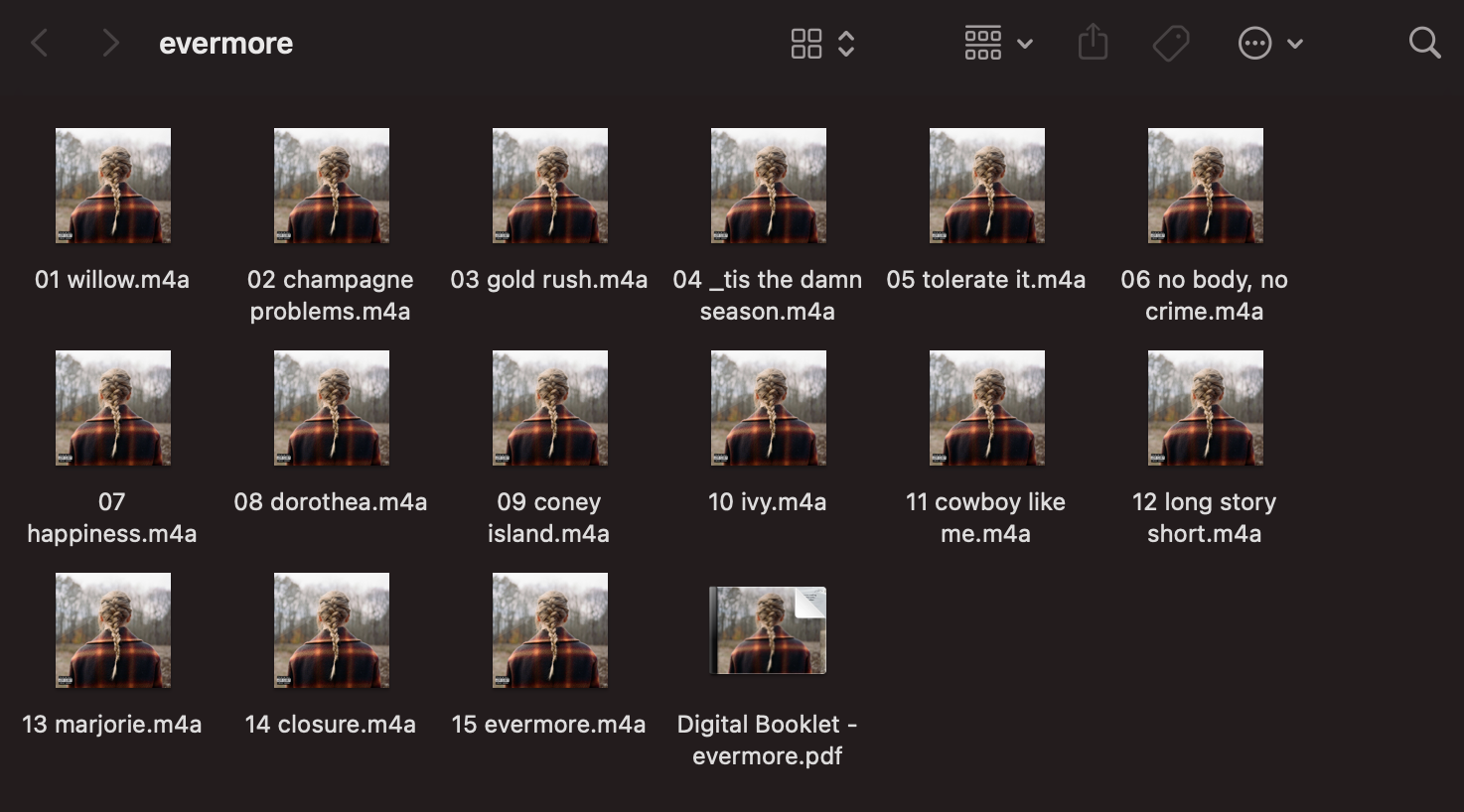Click the file name '11 cowboy like me.m4a'
Viewport: 1464px width, 812px height.
(986, 518)
